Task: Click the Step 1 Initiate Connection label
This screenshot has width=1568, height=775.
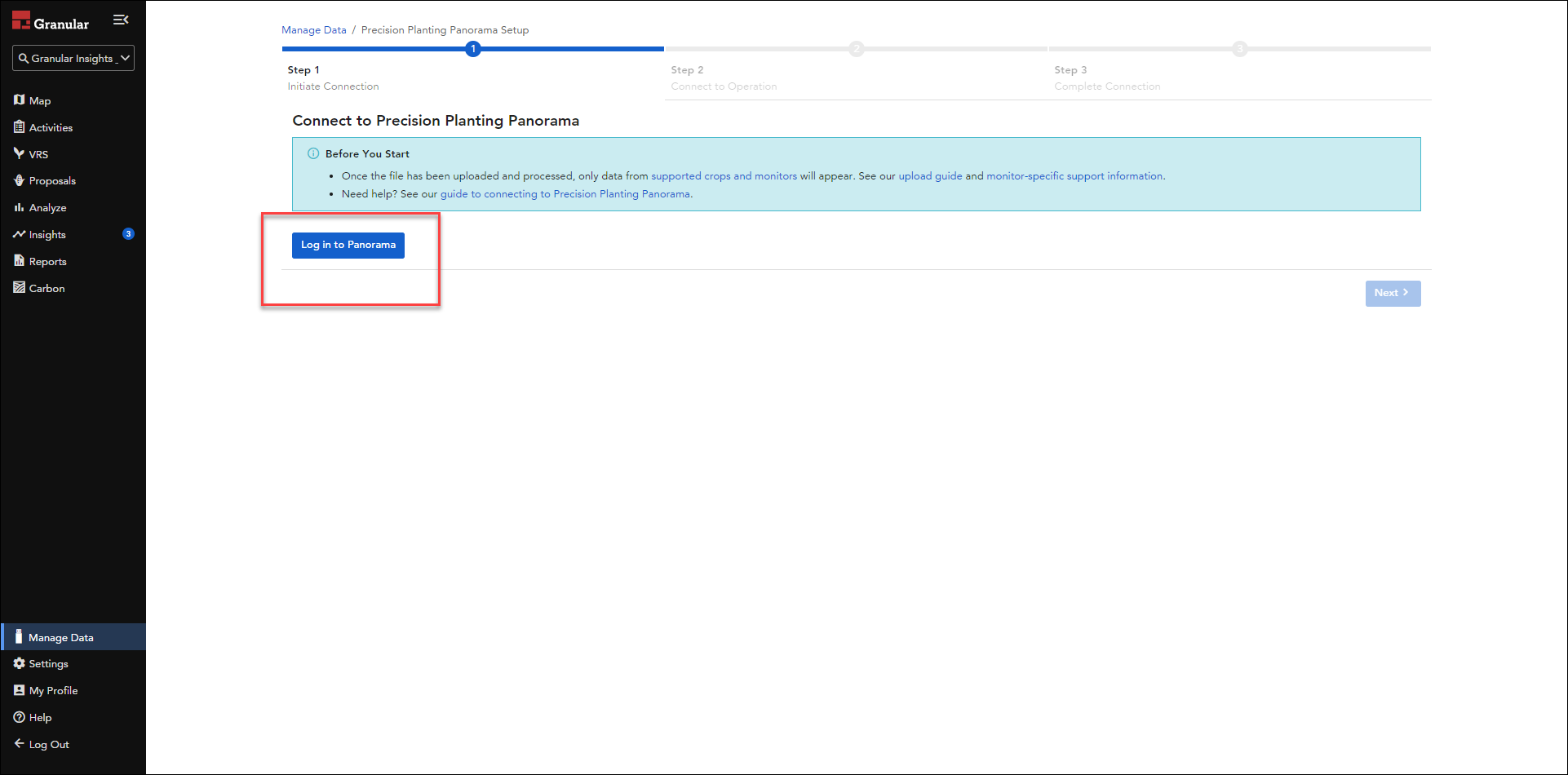Action: (x=333, y=78)
